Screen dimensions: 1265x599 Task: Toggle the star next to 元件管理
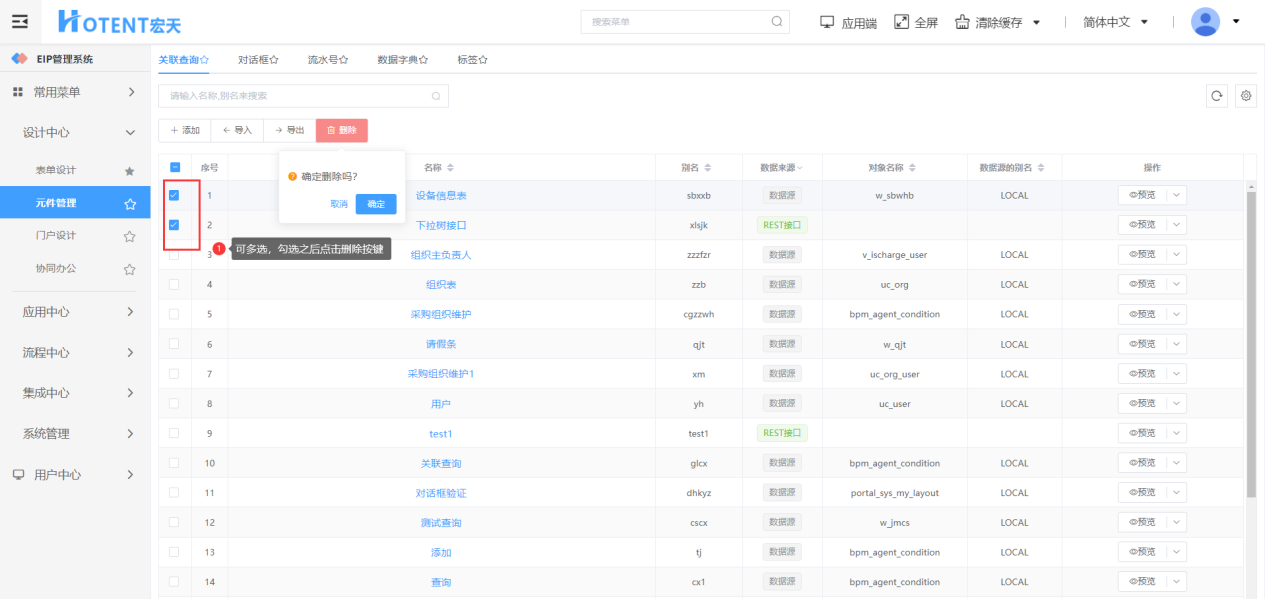tap(129, 204)
